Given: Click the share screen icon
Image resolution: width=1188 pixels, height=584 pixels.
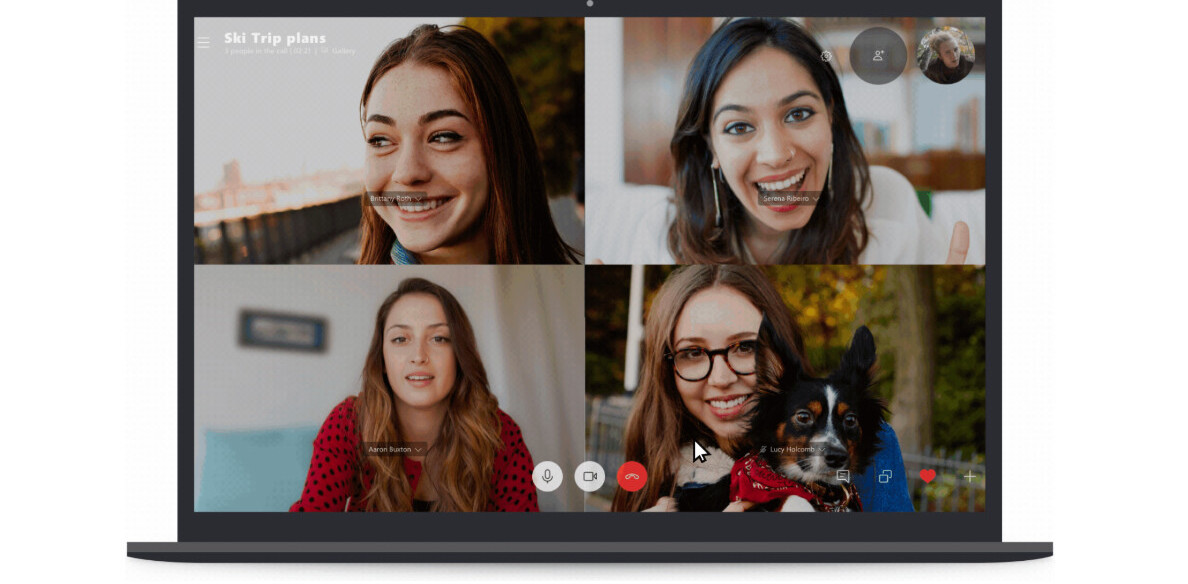Looking at the screenshot, I should coord(885,477).
